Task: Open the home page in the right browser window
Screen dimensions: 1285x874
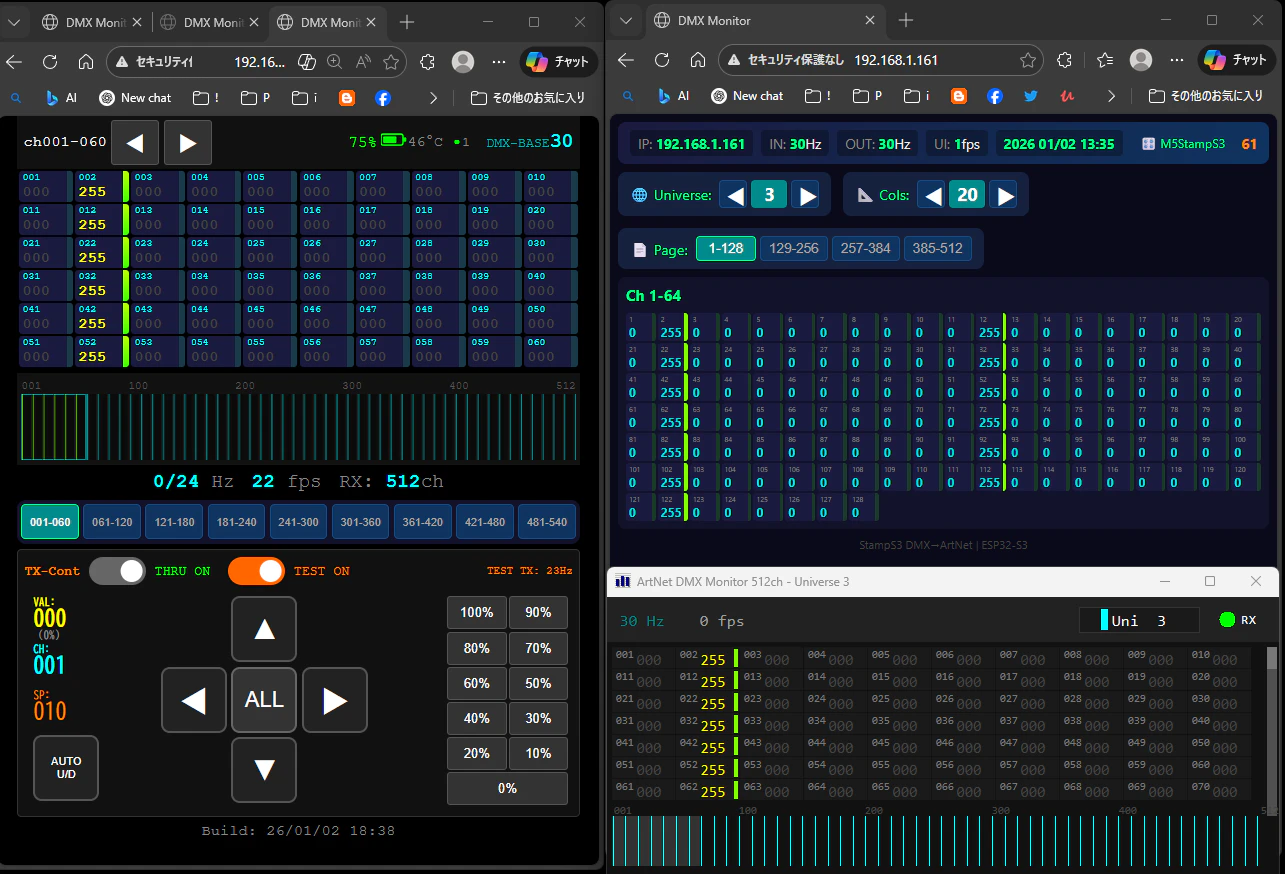Action: tap(698, 60)
